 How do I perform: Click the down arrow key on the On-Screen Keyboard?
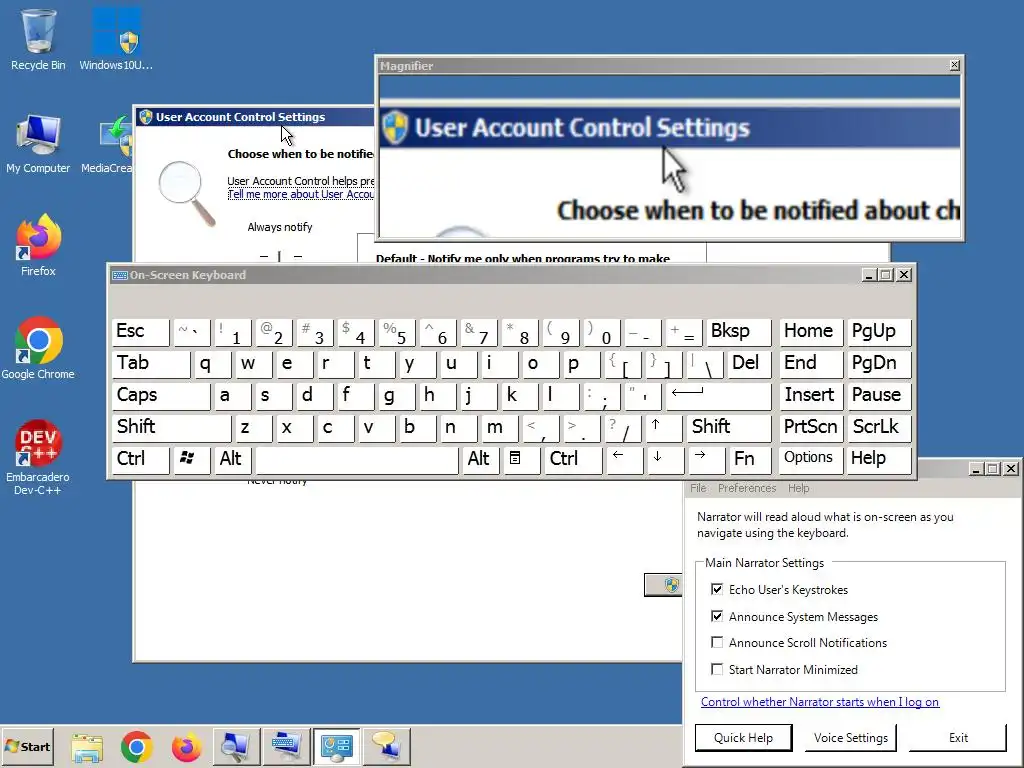(665, 459)
